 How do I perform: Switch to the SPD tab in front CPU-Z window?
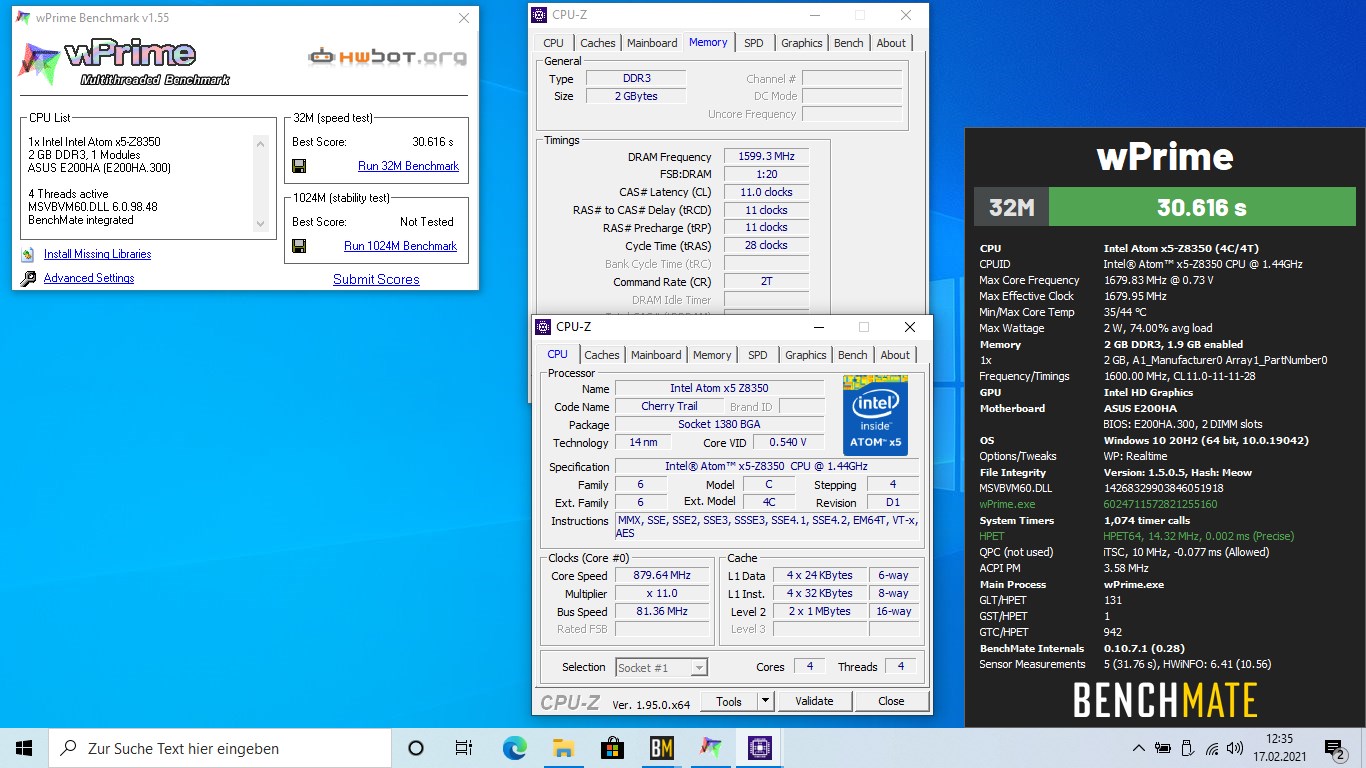(758, 355)
